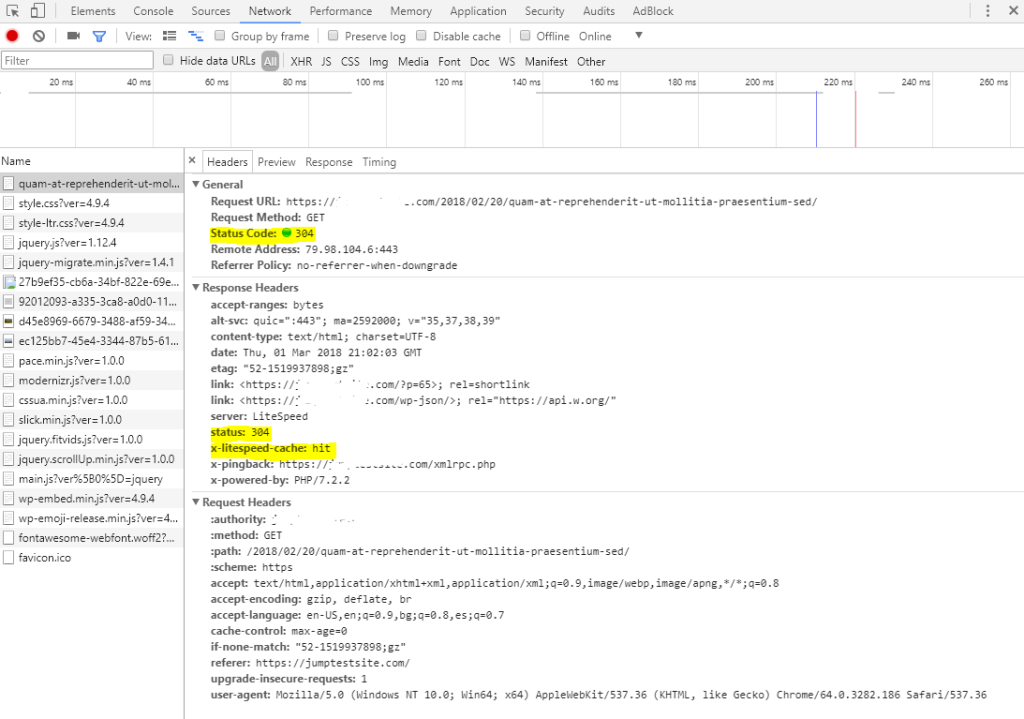Enable Hide data URLs checkbox
This screenshot has width=1024, height=719.
(x=168, y=61)
